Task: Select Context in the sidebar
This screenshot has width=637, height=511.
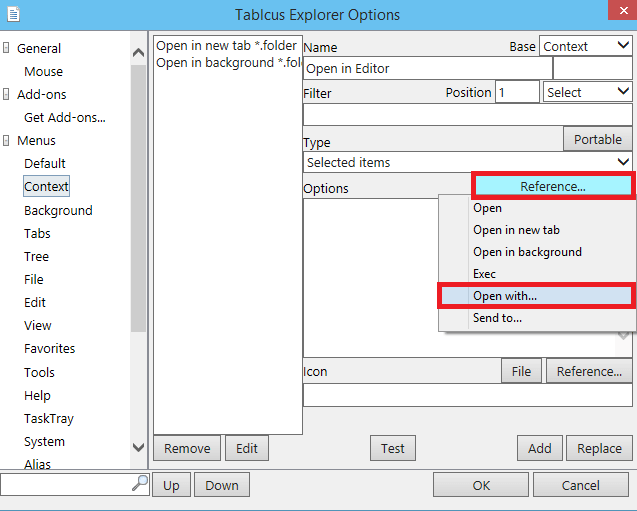Action: pos(46,186)
